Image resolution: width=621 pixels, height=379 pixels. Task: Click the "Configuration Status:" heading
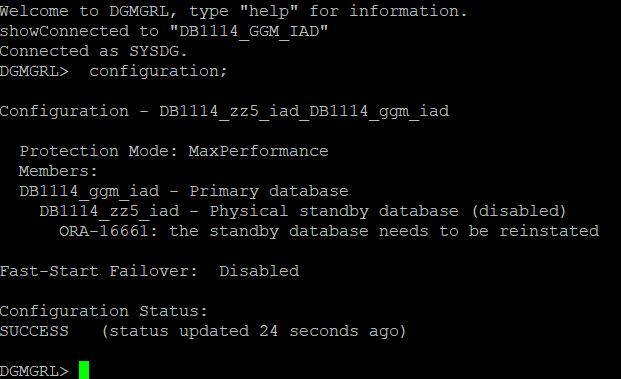point(104,311)
